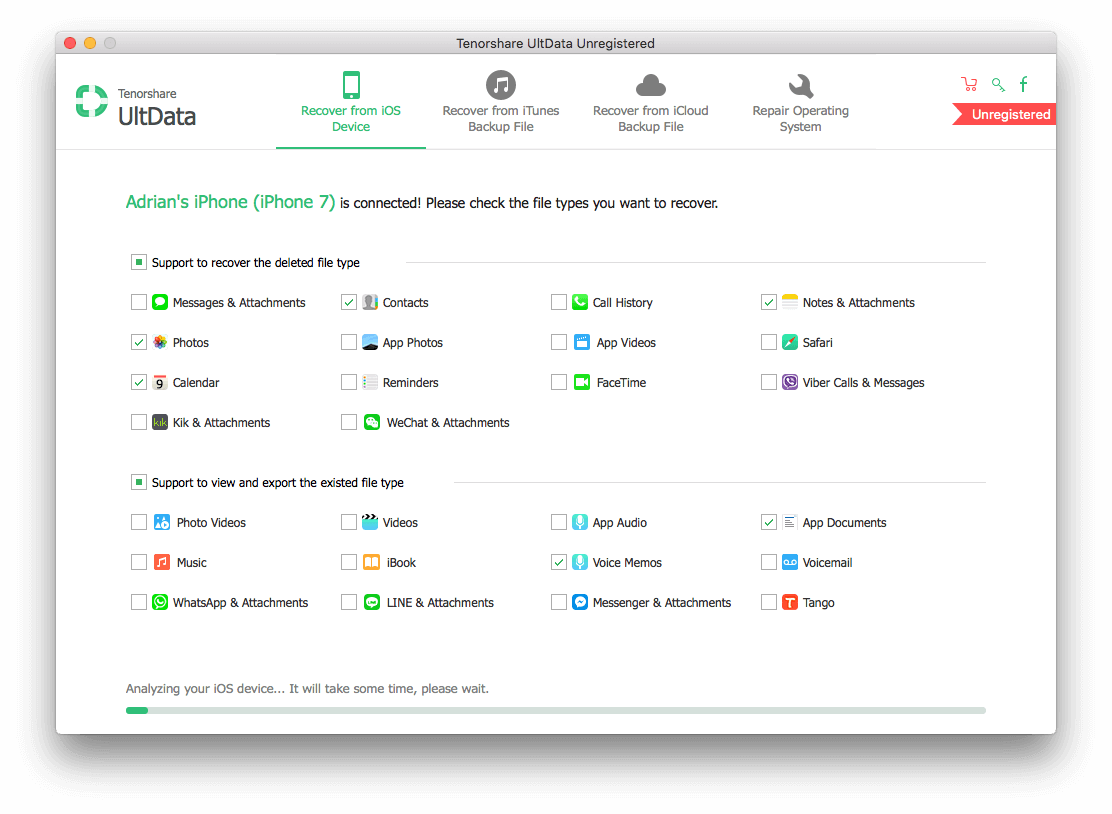1112x814 pixels.
Task: Click the Viber Calls & Messages icon
Action: point(789,382)
